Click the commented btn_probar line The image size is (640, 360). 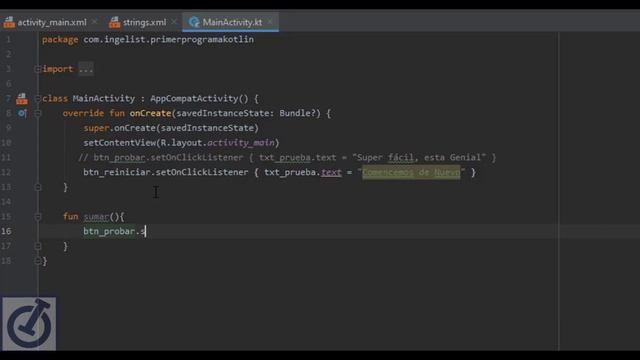tap(287, 158)
